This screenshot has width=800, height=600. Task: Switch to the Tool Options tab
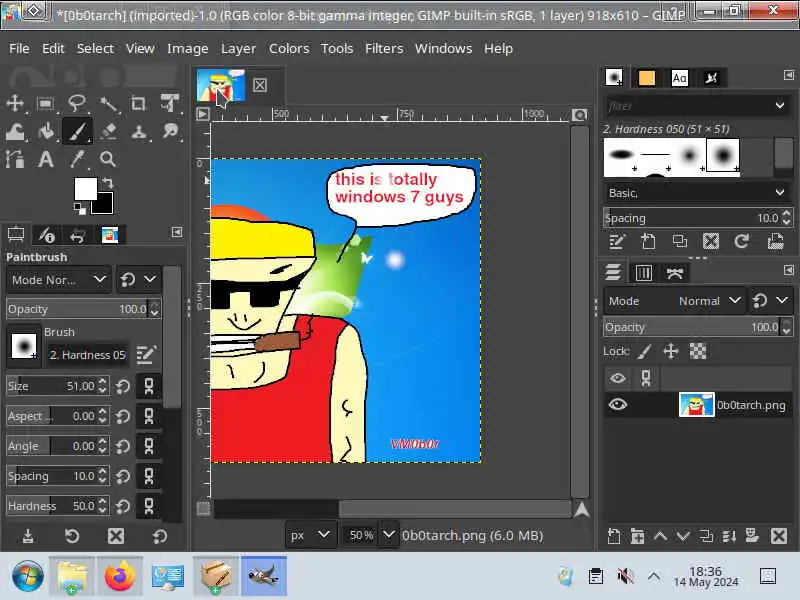tap(16, 235)
